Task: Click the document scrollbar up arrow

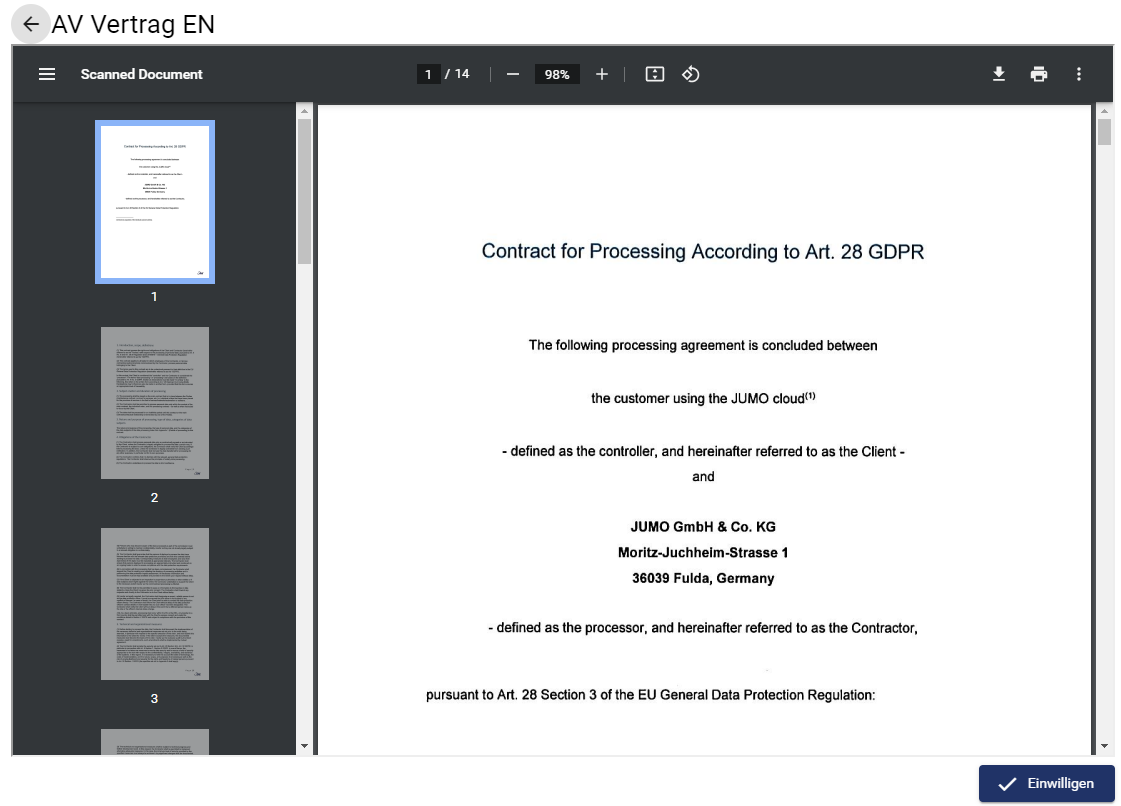Action: (x=1104, y=111)
